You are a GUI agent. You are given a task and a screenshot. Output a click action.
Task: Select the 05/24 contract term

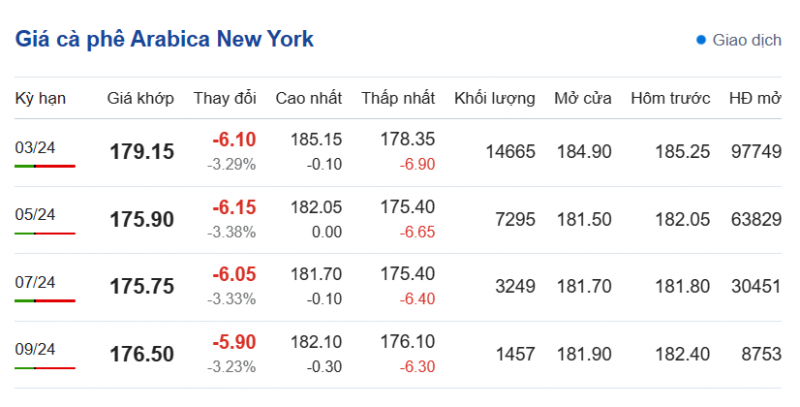(x=35, y=214)
